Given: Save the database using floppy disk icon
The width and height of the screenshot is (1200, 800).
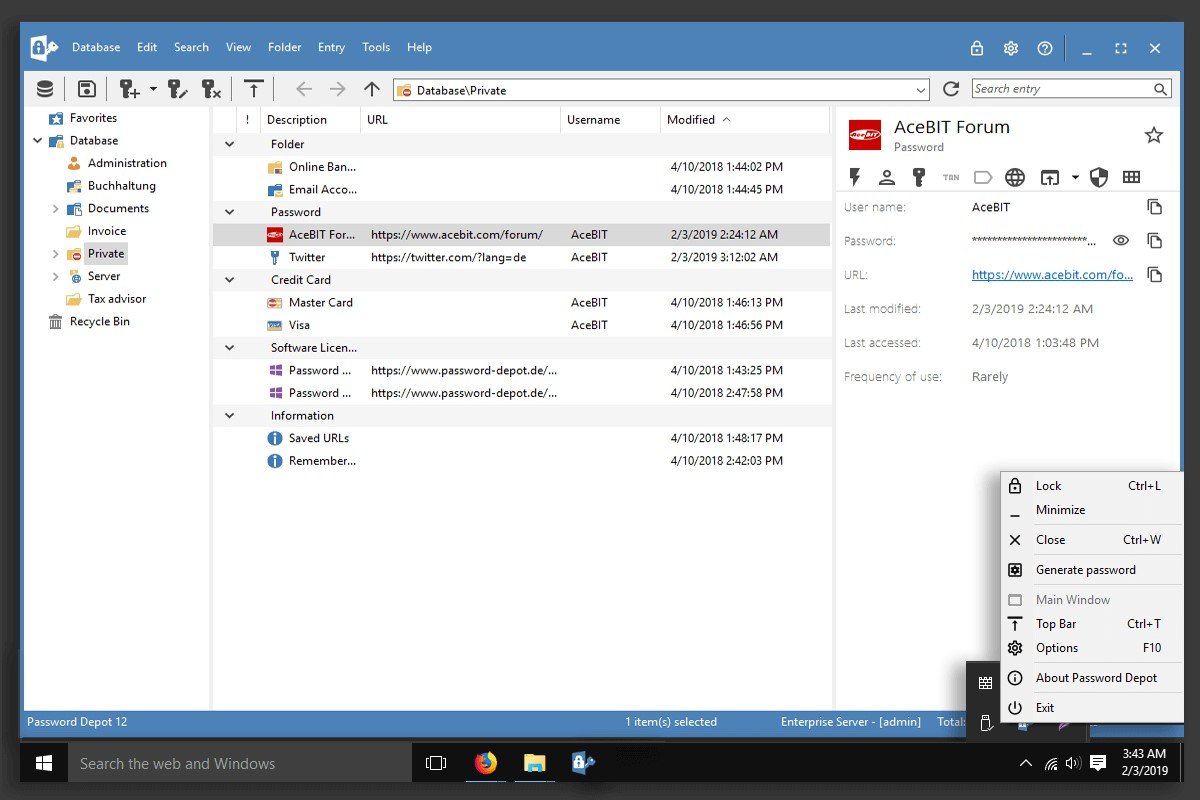Looking at the screenshot, I should click(x=87, y=89).
